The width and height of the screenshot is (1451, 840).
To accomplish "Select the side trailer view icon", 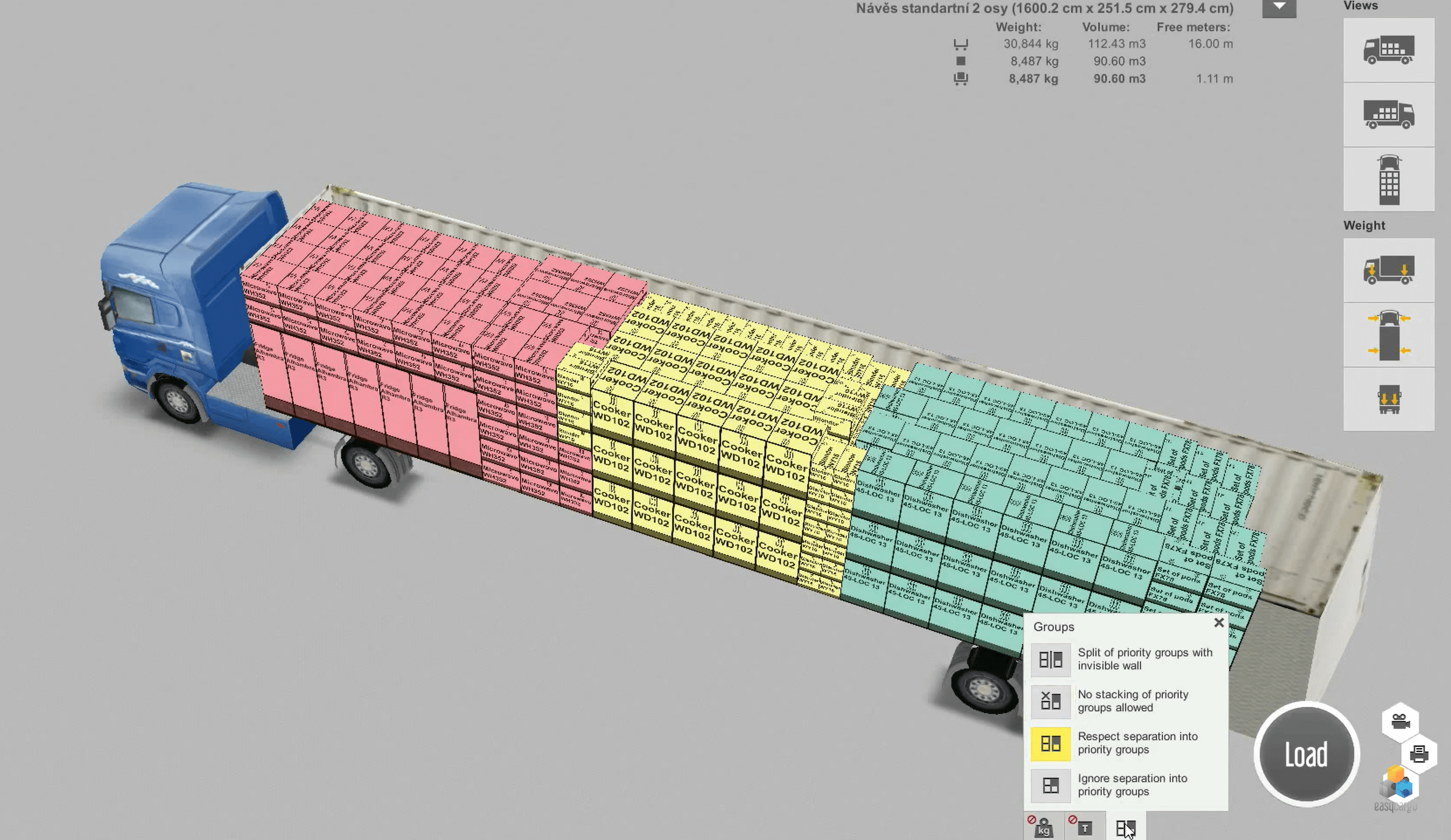I will click(1388, 114).
